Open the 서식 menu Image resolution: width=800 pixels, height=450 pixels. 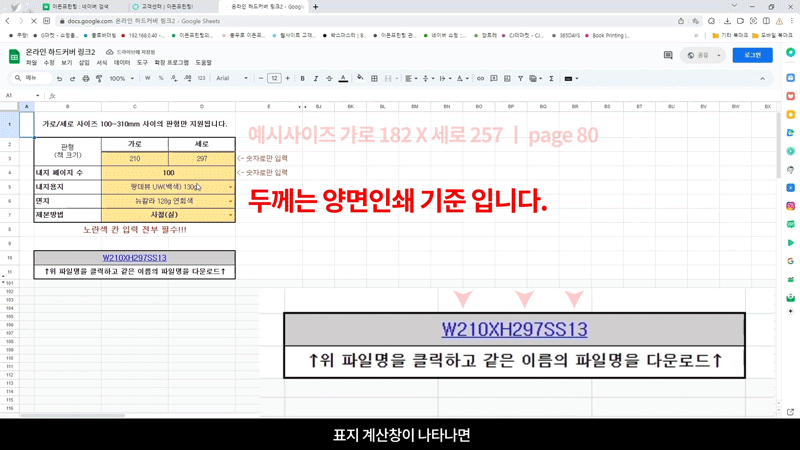tap(102, 63)
